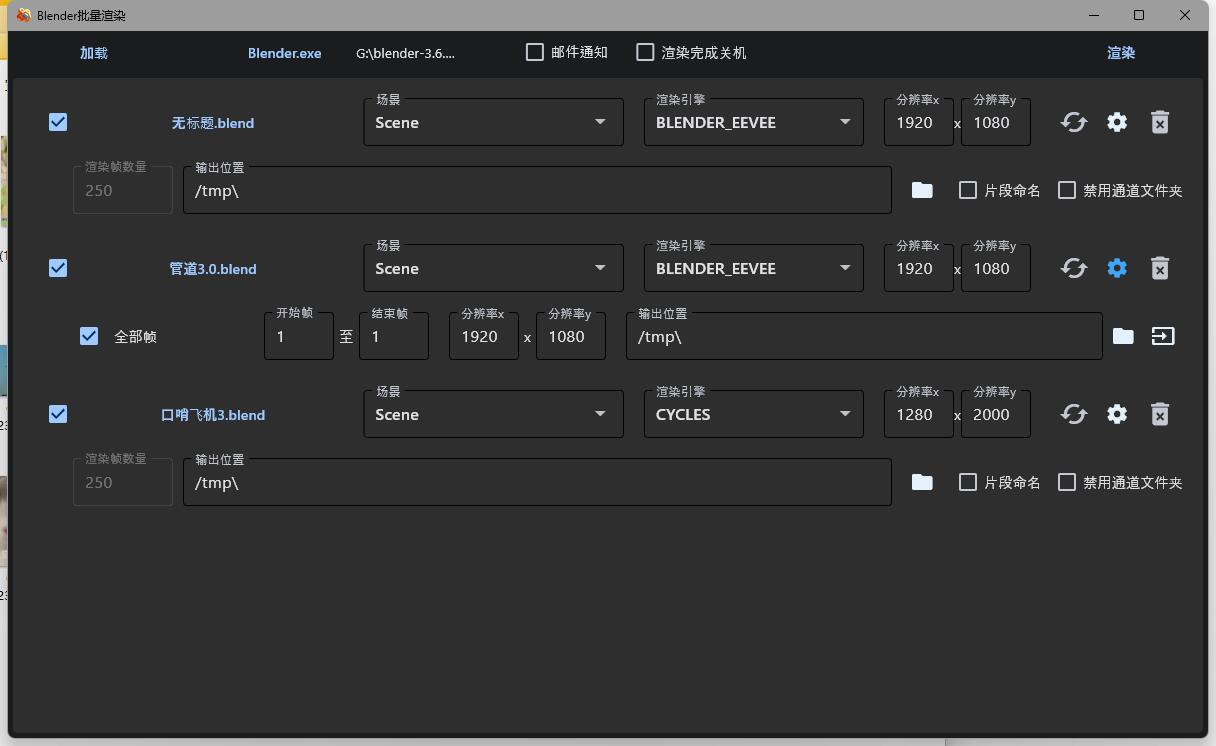1216x746 pixels.
Task: Refresh the 口哨飞机3.blend file entry
Action: 1074,414
